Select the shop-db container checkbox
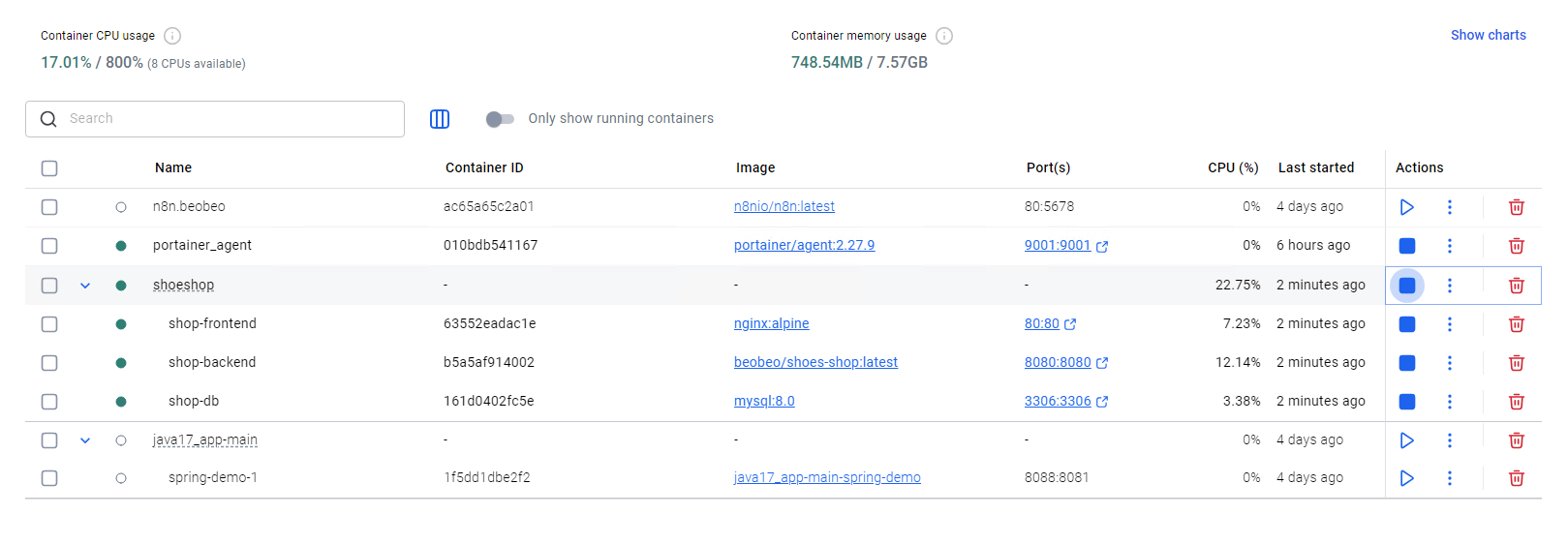Screen dimensions: 1568x545 49,402
